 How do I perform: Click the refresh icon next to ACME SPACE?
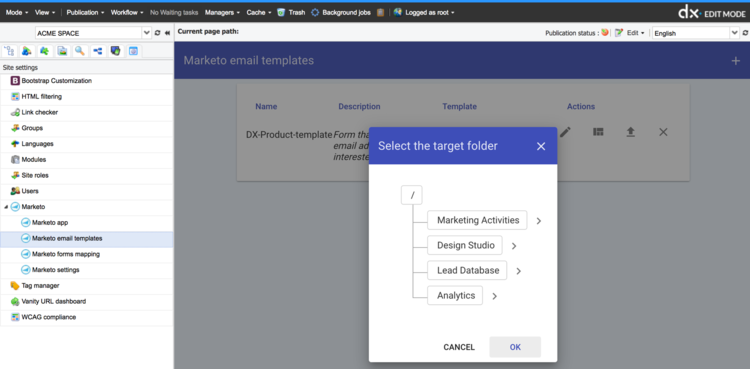coord(157,33)
